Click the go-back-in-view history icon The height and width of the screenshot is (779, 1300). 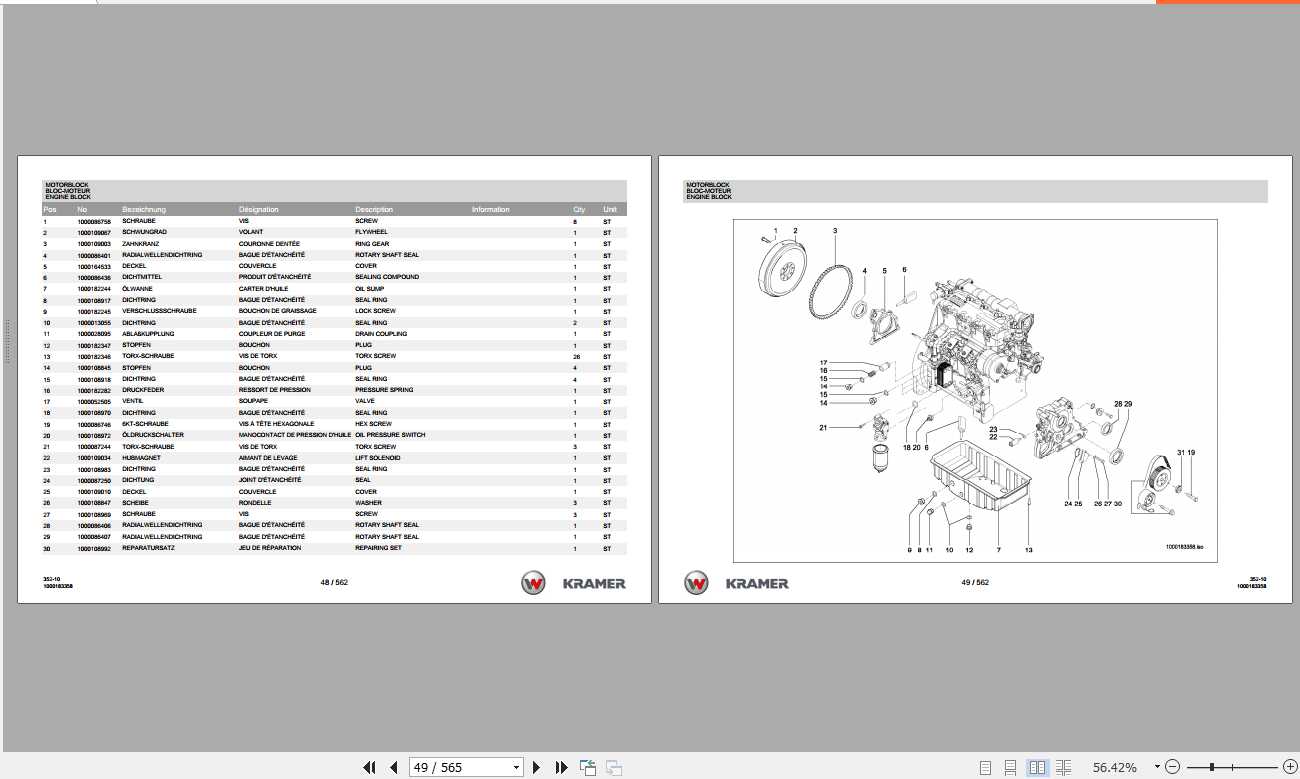tap(588, 767)
